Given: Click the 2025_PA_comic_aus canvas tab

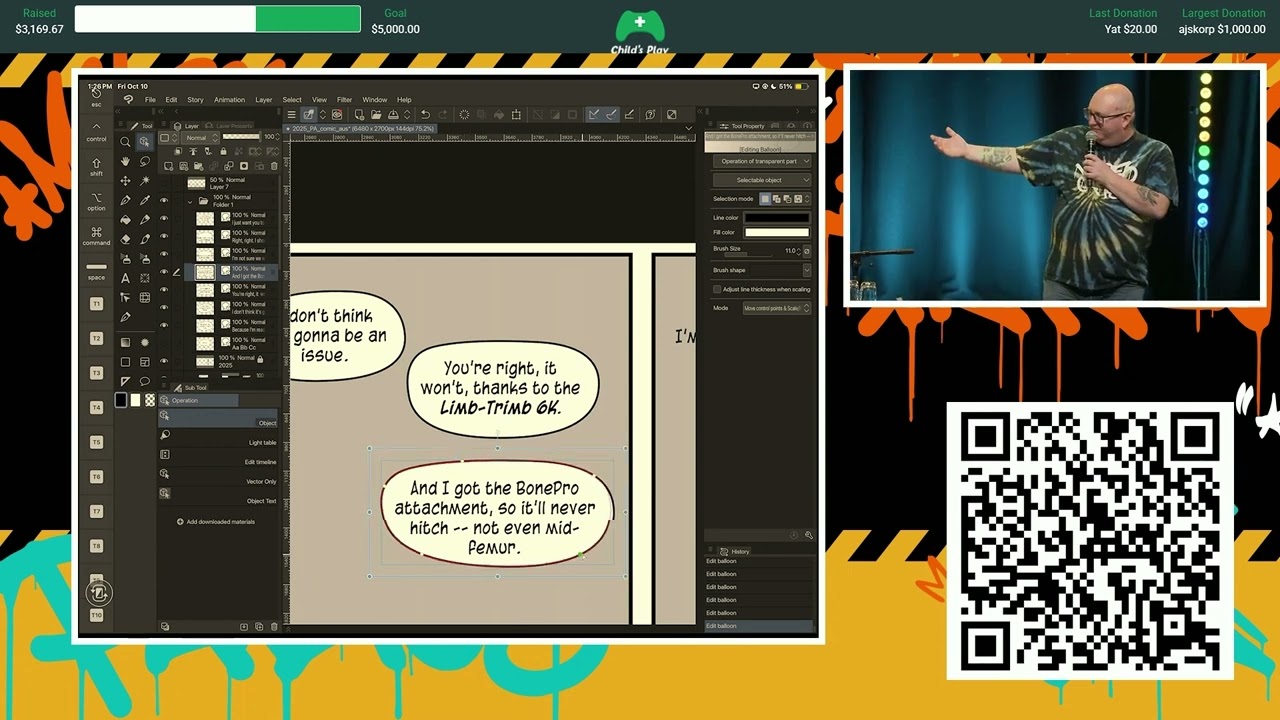Looking at the screenshot, I should click(x=360, y=128).
